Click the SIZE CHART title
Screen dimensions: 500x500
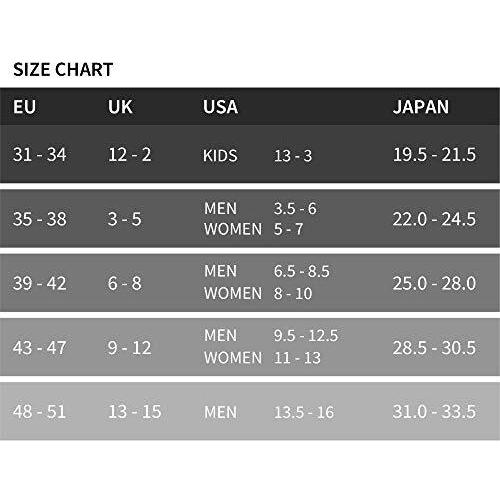tap(63, 70)
